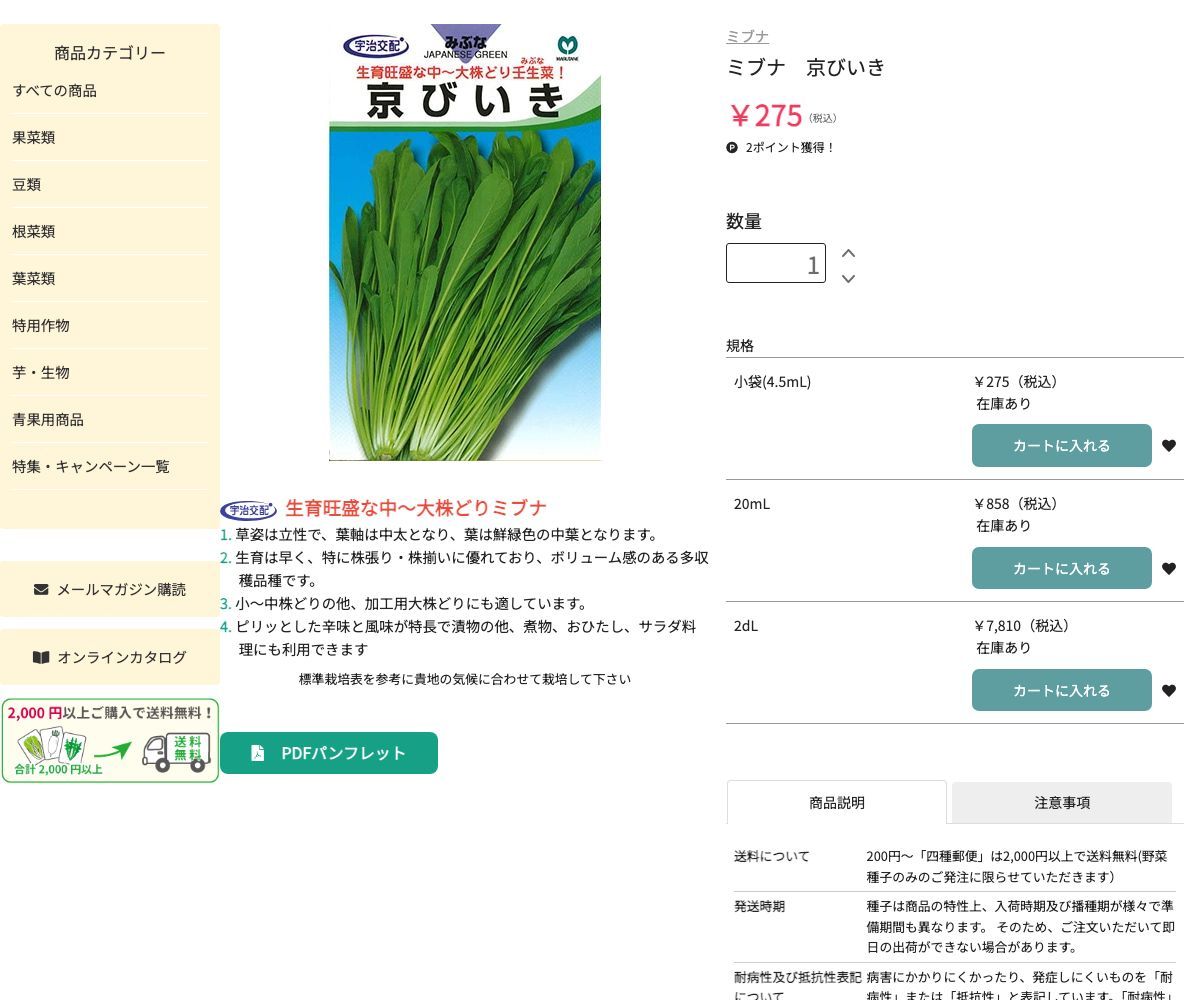Favorite the 小袋(4.5mL) size with heart icon

[x=1168, y=446]
